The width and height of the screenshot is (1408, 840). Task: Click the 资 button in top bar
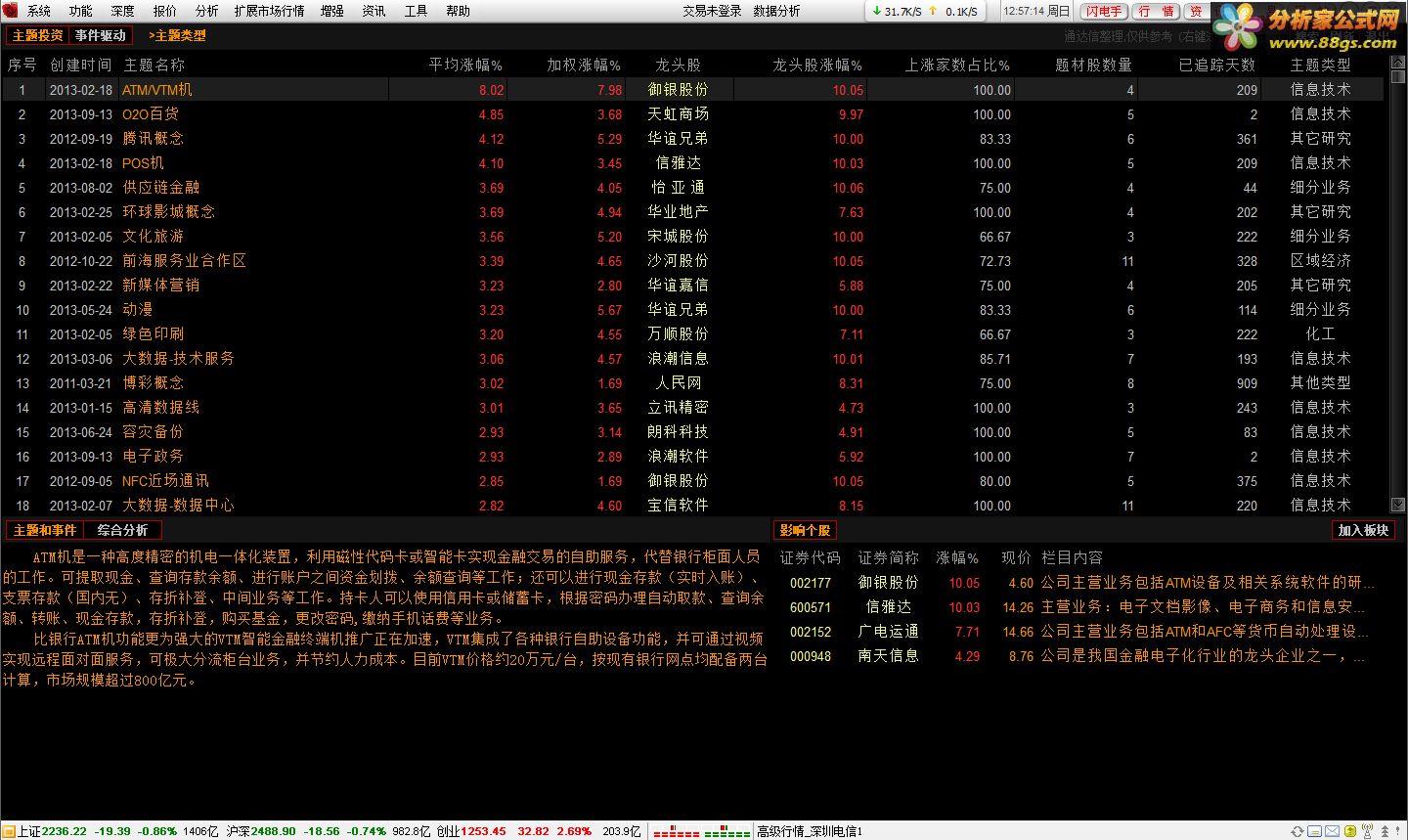(1195, 11)
